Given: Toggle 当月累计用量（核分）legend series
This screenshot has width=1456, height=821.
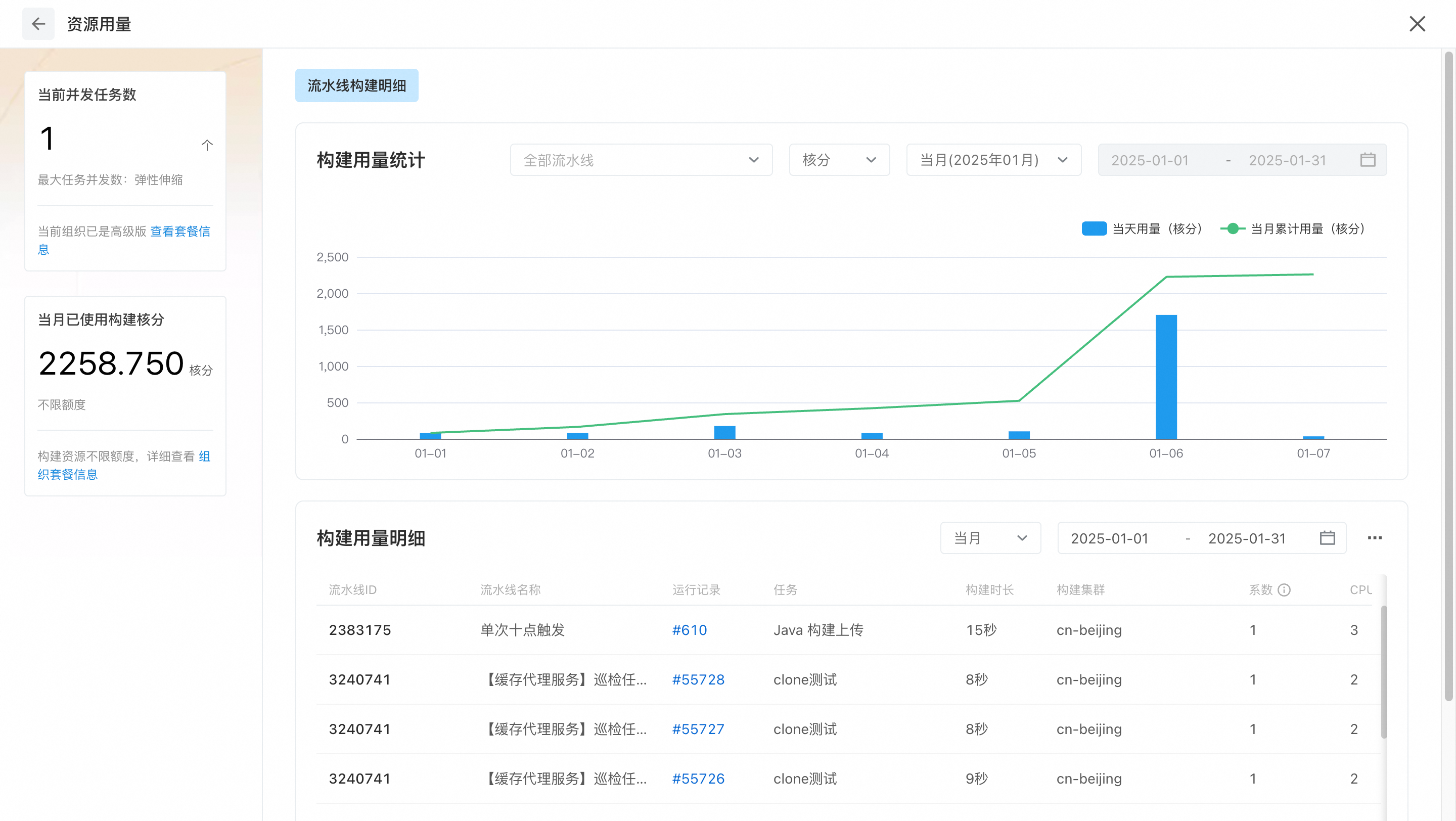Looking at the screenshot, I should [x=1293, y=229].
